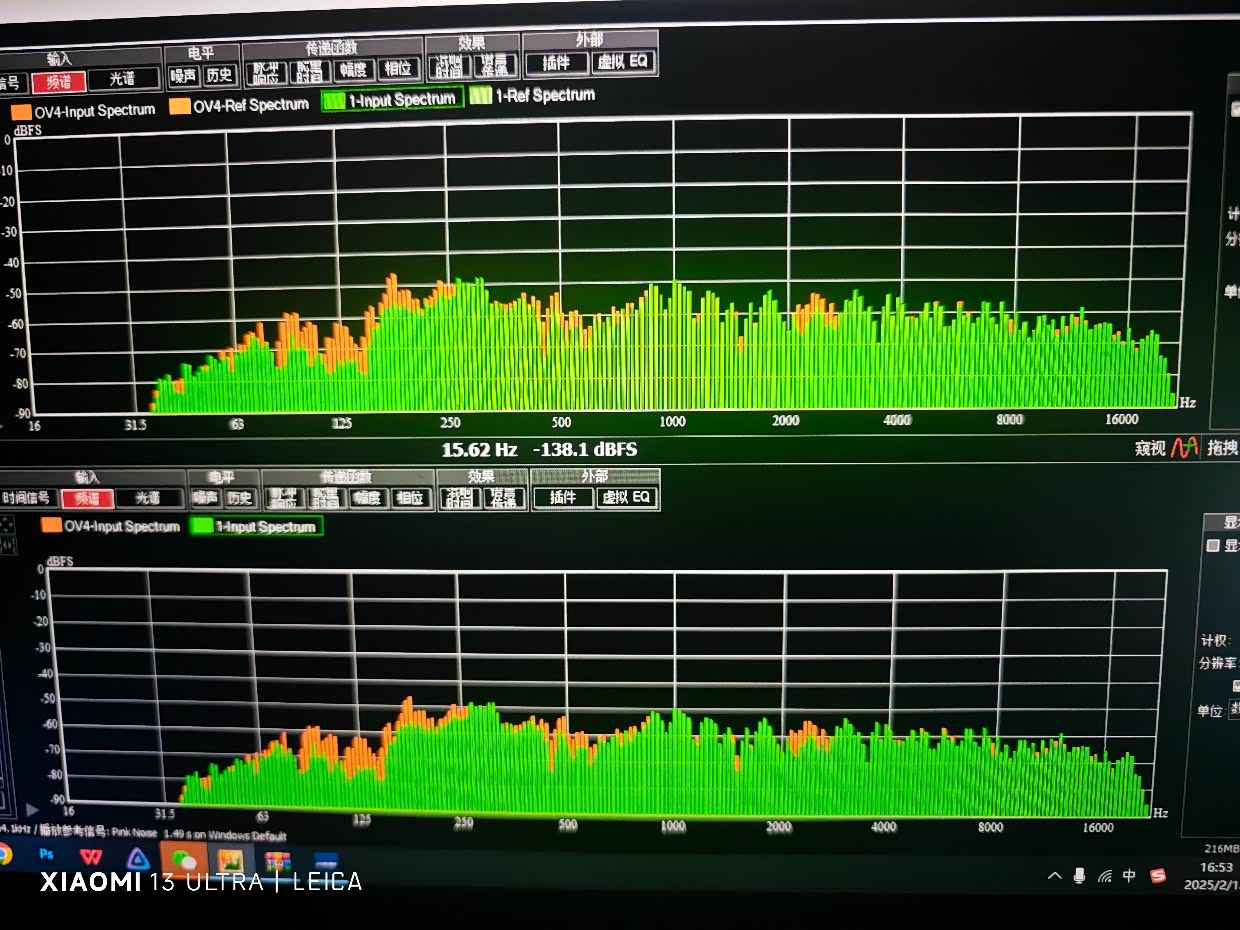Click the network tray icon
This screenshot has width=1240, height=930.
1104,876
